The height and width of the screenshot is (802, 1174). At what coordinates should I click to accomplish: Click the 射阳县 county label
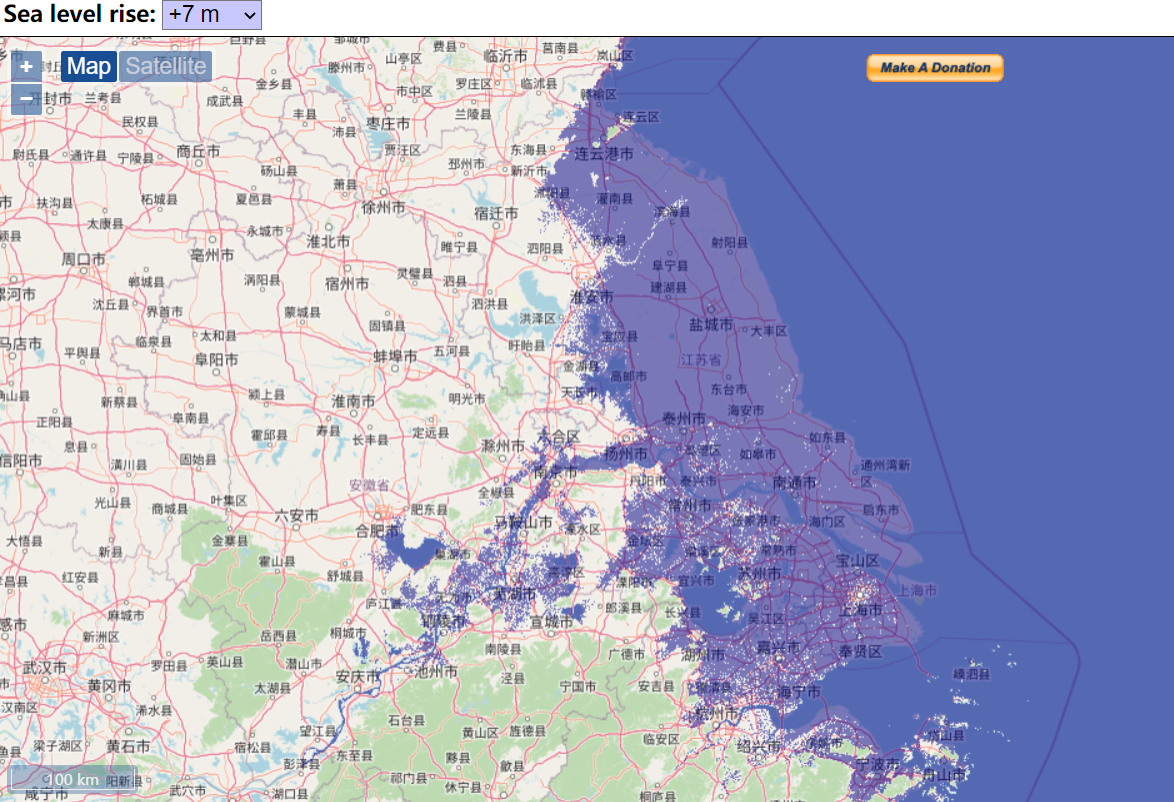pos(730,243)
